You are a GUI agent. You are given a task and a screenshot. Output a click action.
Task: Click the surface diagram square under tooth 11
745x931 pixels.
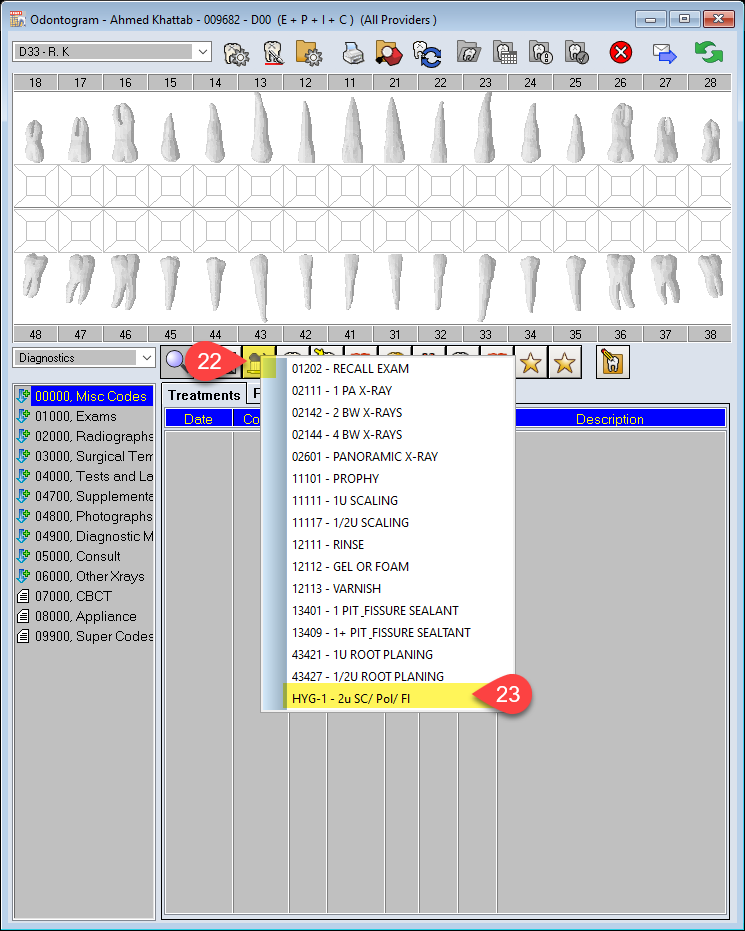pyautogui.click(x=350, y=186)
